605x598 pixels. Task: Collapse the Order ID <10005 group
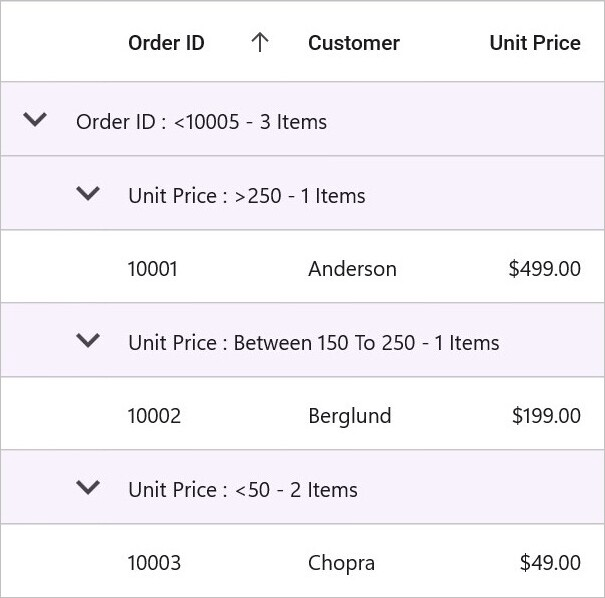(x=35, y=119)
